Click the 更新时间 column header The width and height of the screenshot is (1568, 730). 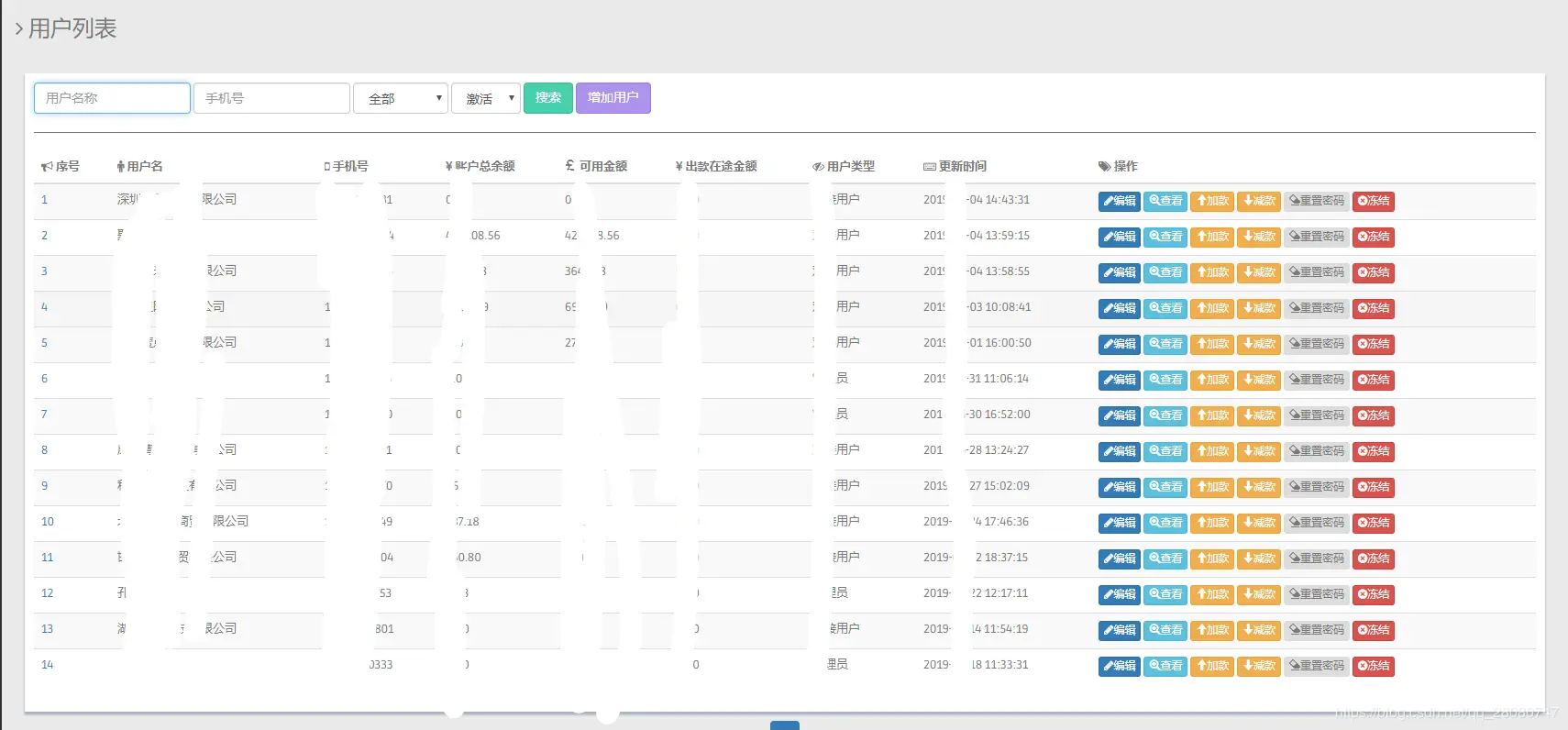pyautogui.click(x=955, y=166)
